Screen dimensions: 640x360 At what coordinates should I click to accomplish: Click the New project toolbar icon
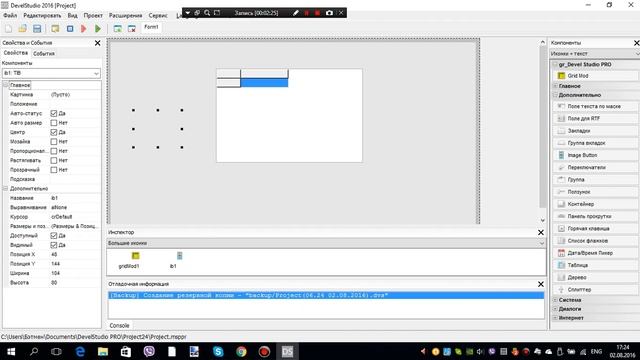coord(9,29)
